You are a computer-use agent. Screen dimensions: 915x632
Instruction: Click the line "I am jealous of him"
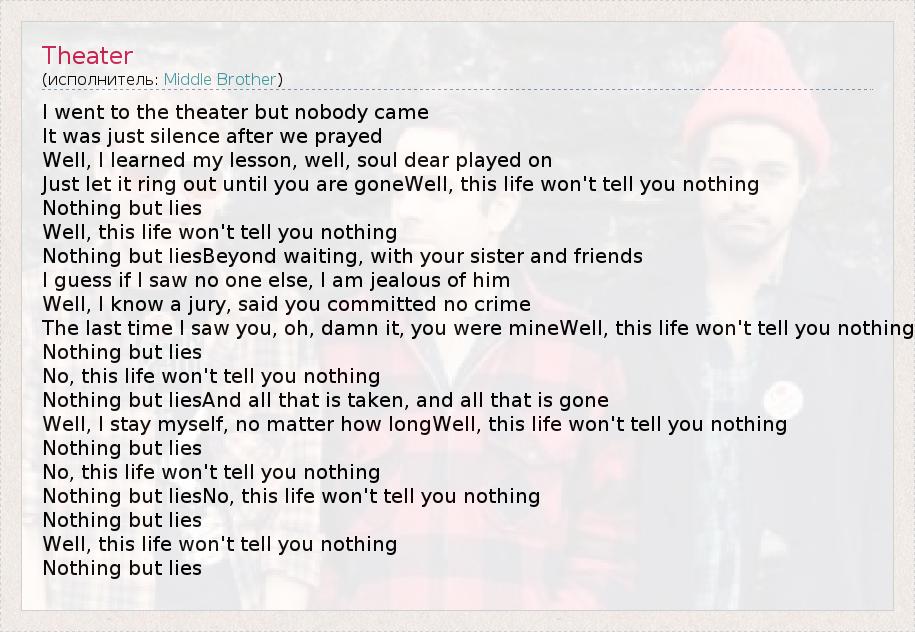pyautogui.click(x=276, y=280)
